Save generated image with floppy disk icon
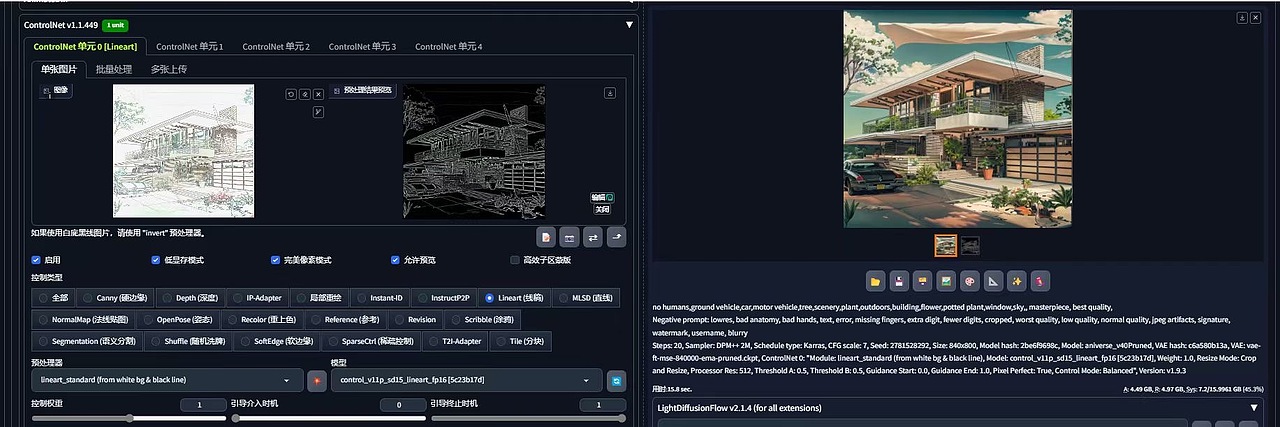The image size is (1280, 427). click(x=899, y=281)
